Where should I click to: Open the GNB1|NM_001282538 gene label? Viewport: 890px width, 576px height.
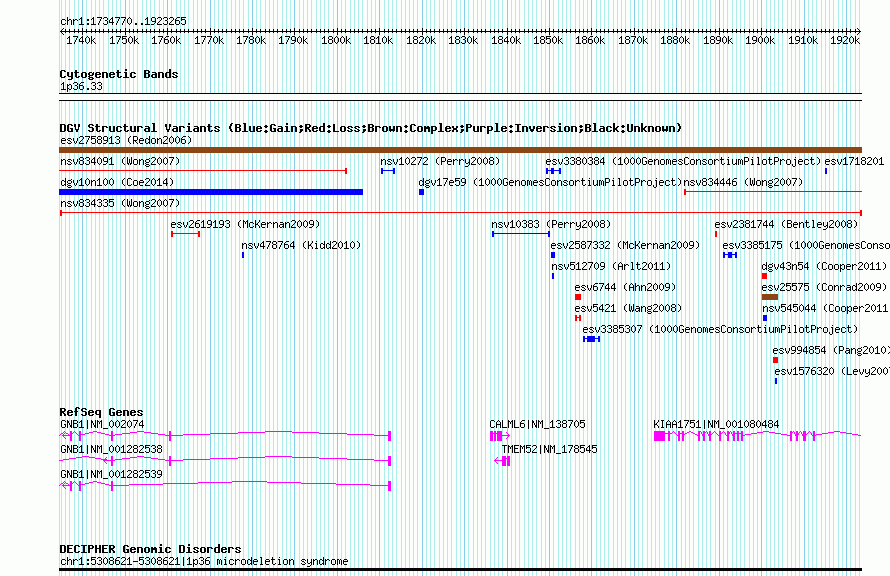pyautogui.click(x=111, y=449)
